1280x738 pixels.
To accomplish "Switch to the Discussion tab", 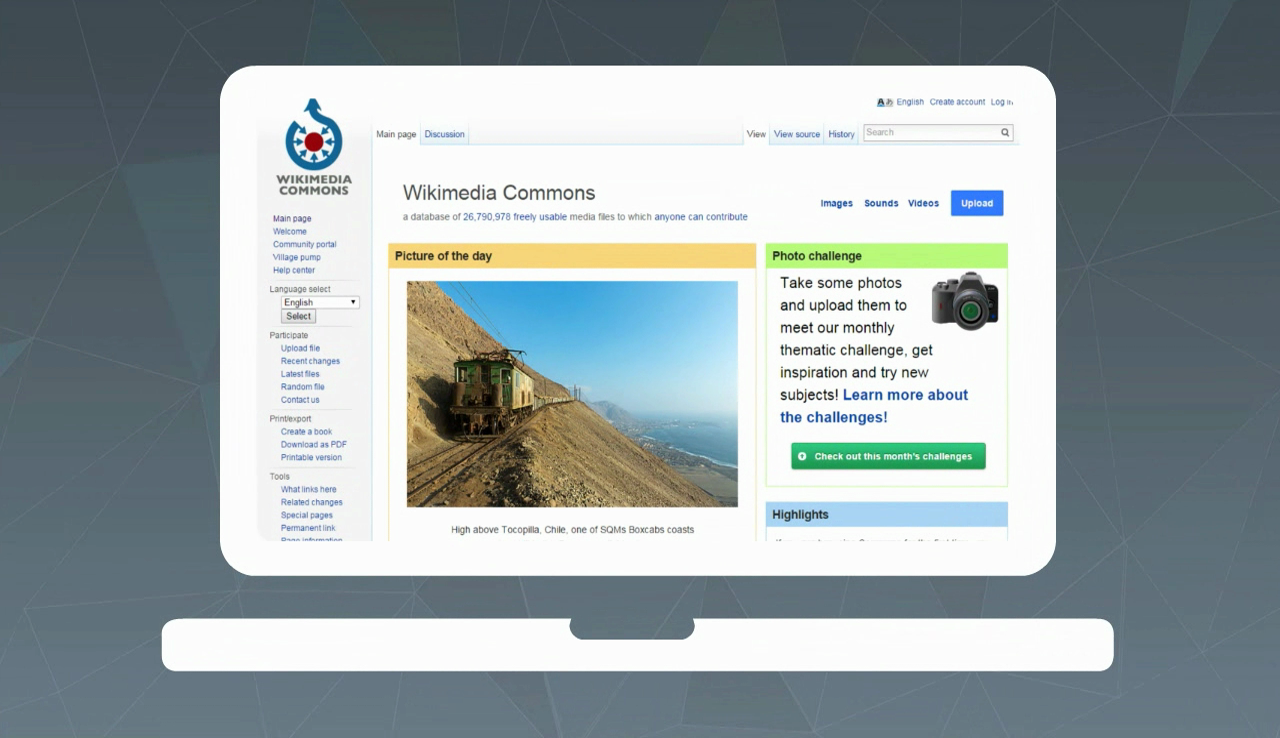I will click(444, 134).
